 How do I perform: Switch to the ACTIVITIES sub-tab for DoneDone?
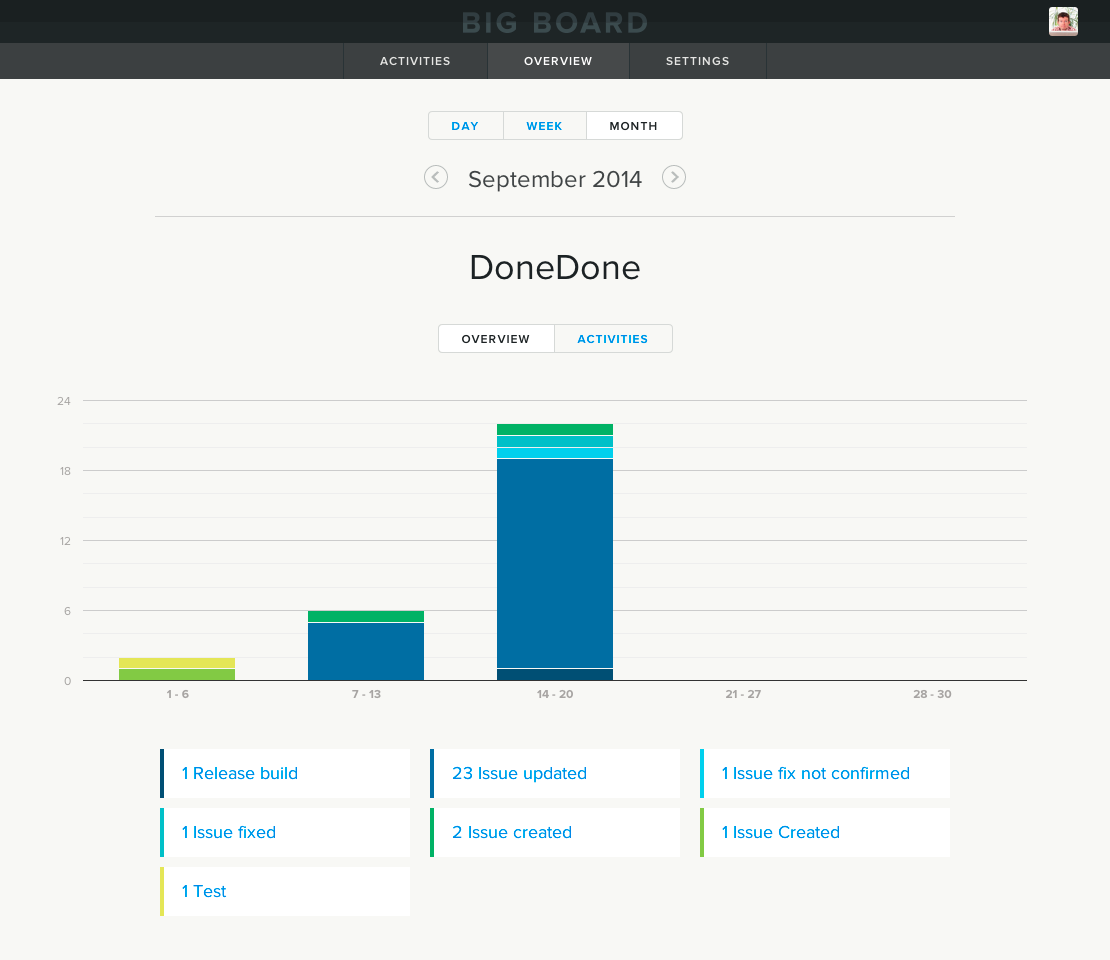[613, 338]
